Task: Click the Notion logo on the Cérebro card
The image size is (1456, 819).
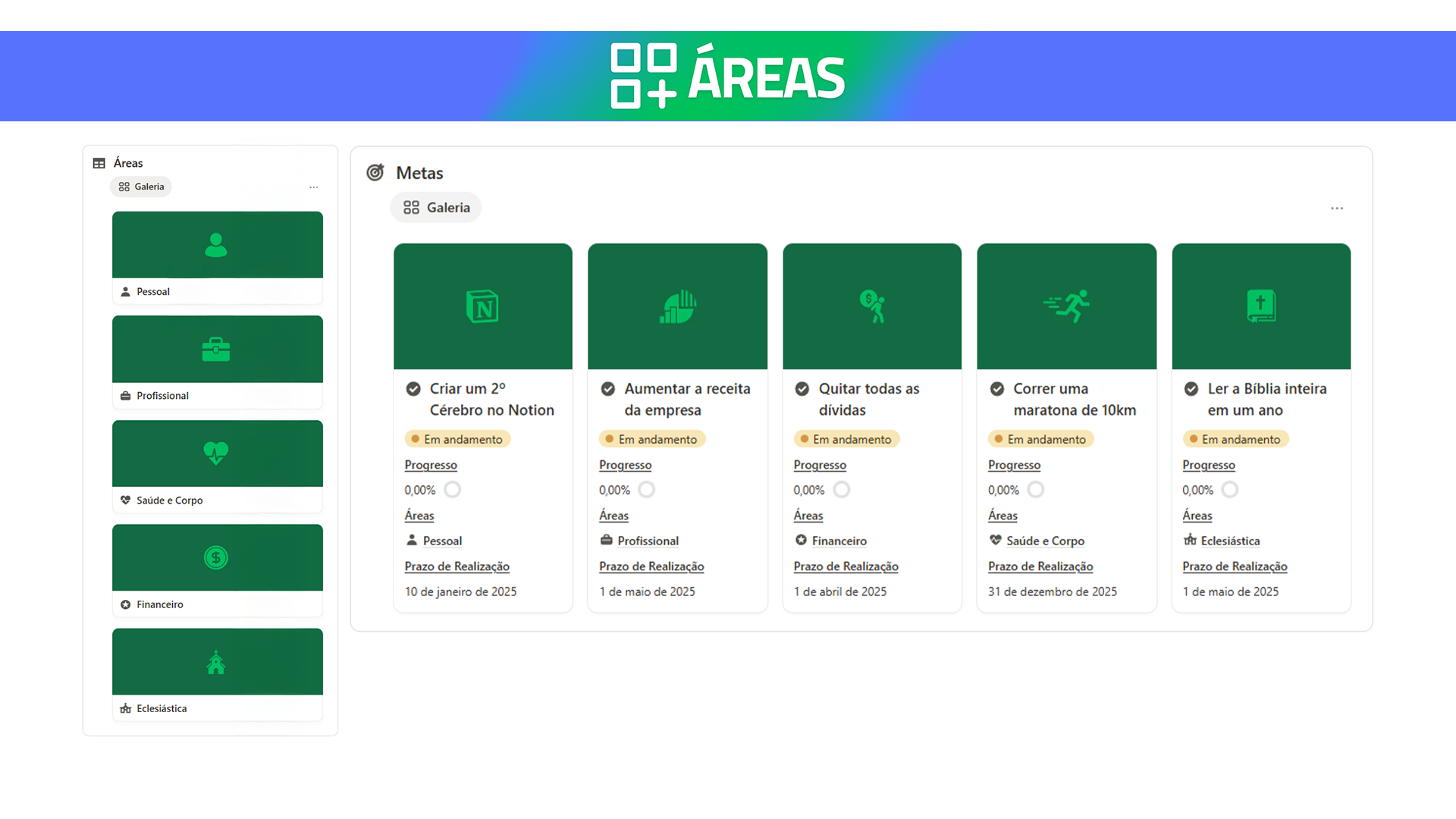Action: [x=482, y=306]
